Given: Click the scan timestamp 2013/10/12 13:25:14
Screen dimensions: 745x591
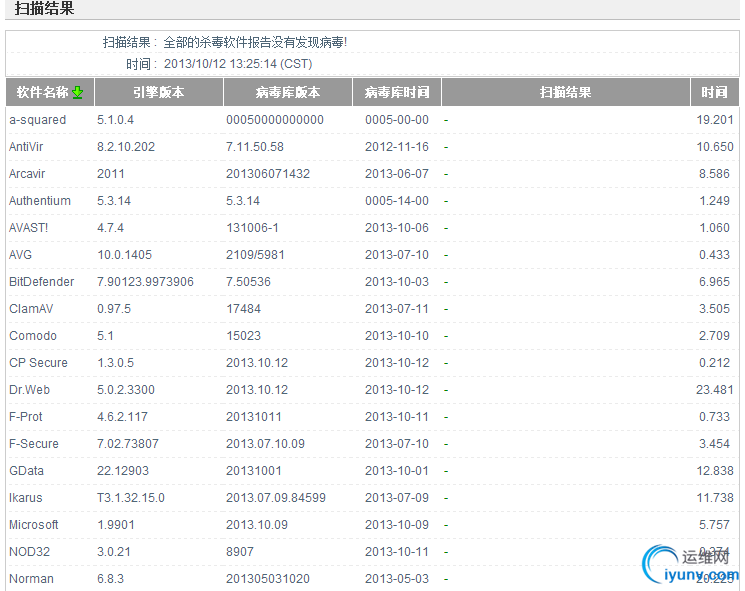Looking at the screenshot, I should tap(220, 64).
